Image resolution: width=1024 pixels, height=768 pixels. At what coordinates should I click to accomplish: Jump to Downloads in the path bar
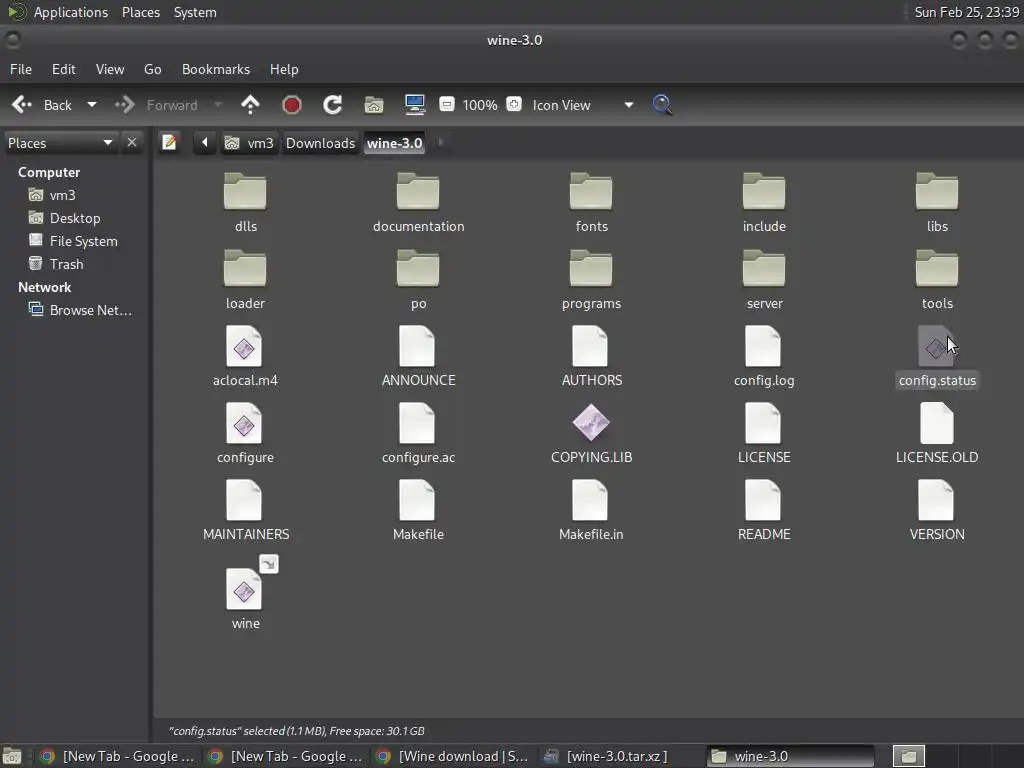tap(320, 142)
